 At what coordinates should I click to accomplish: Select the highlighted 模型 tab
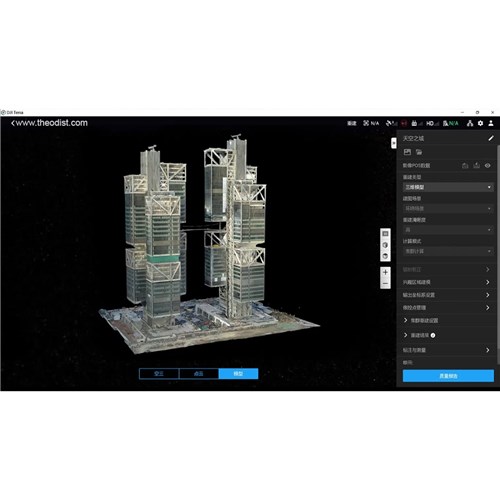pos(238,374)
